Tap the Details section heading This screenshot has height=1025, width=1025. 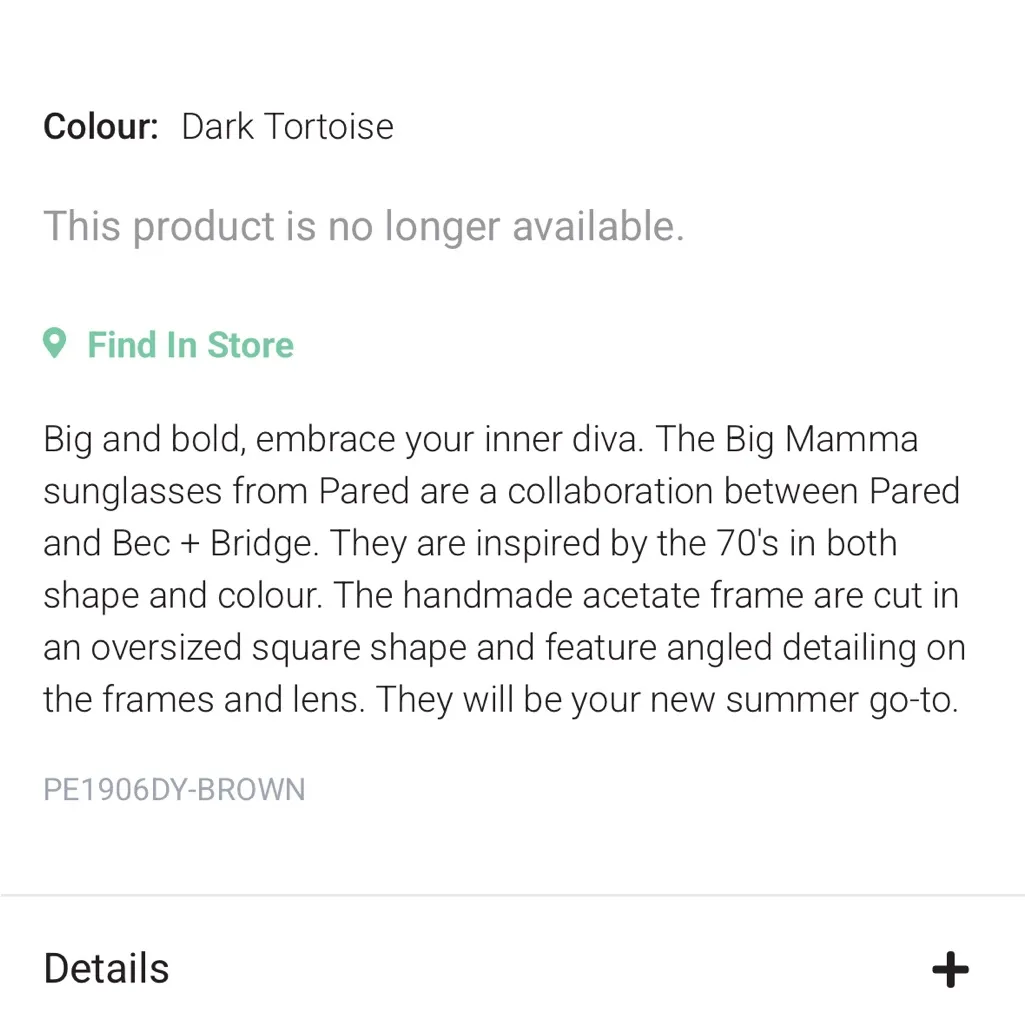(107, 969)
